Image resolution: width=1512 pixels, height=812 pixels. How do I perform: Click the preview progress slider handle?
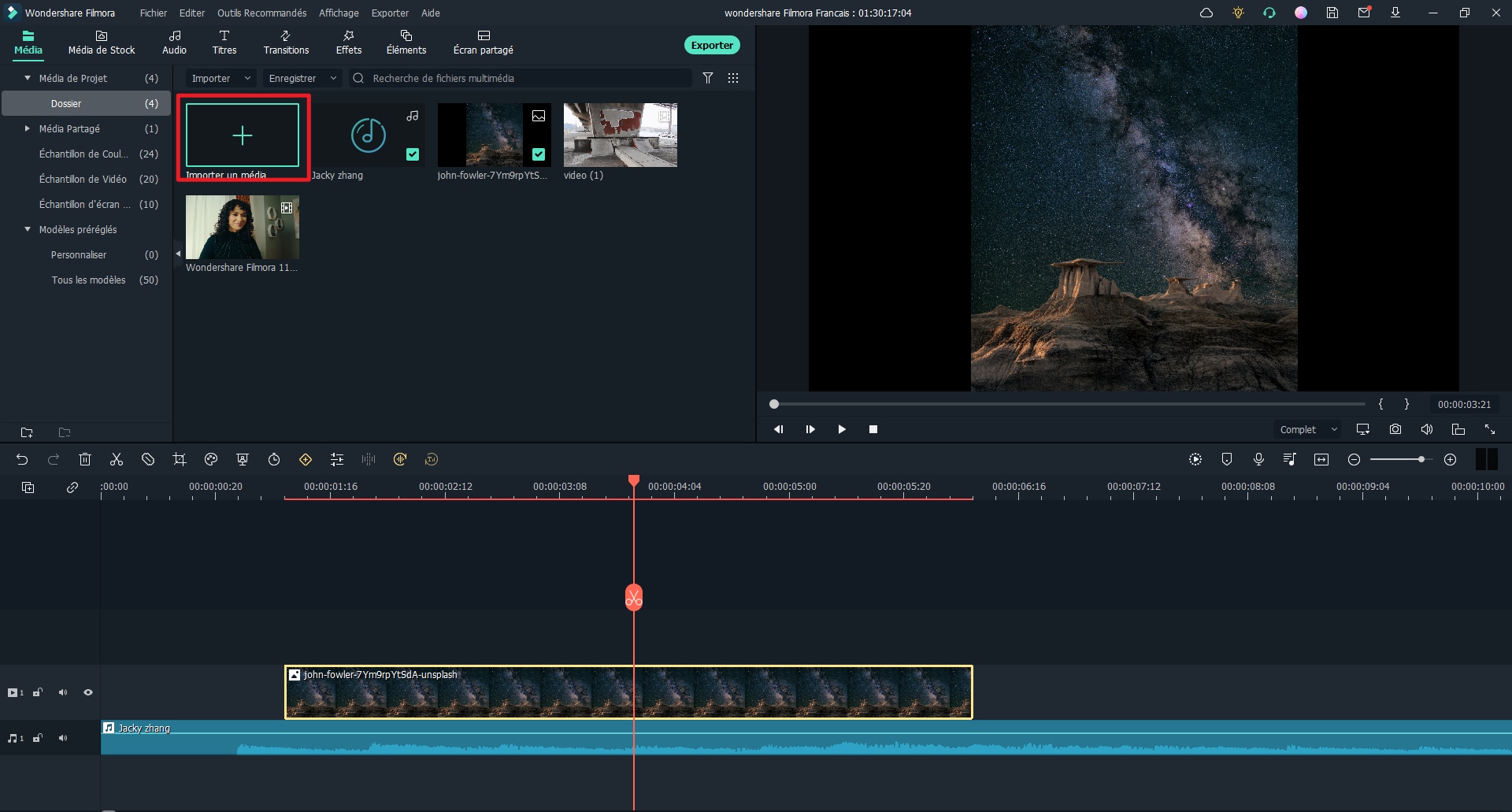click(774, 404)
